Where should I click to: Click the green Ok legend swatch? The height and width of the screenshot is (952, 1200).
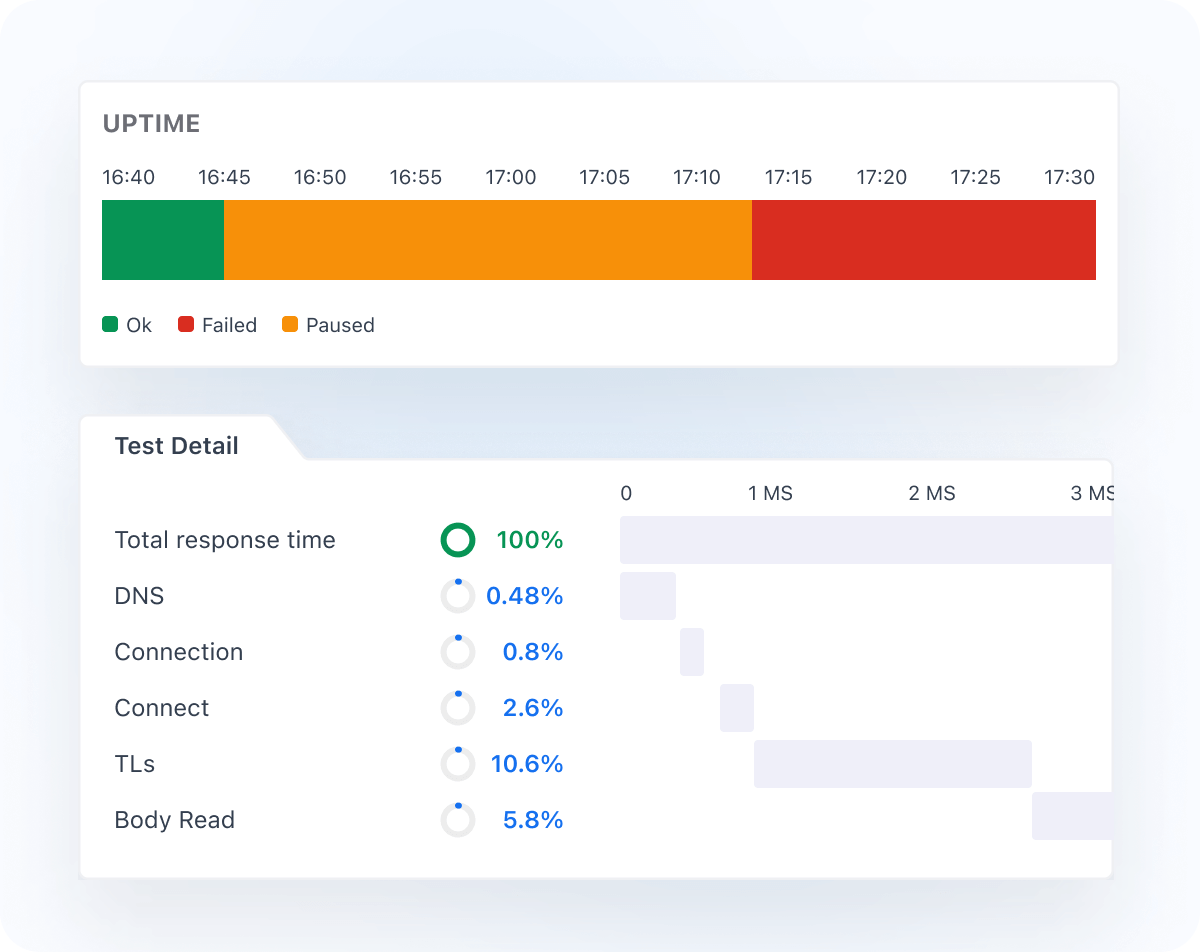110,325
